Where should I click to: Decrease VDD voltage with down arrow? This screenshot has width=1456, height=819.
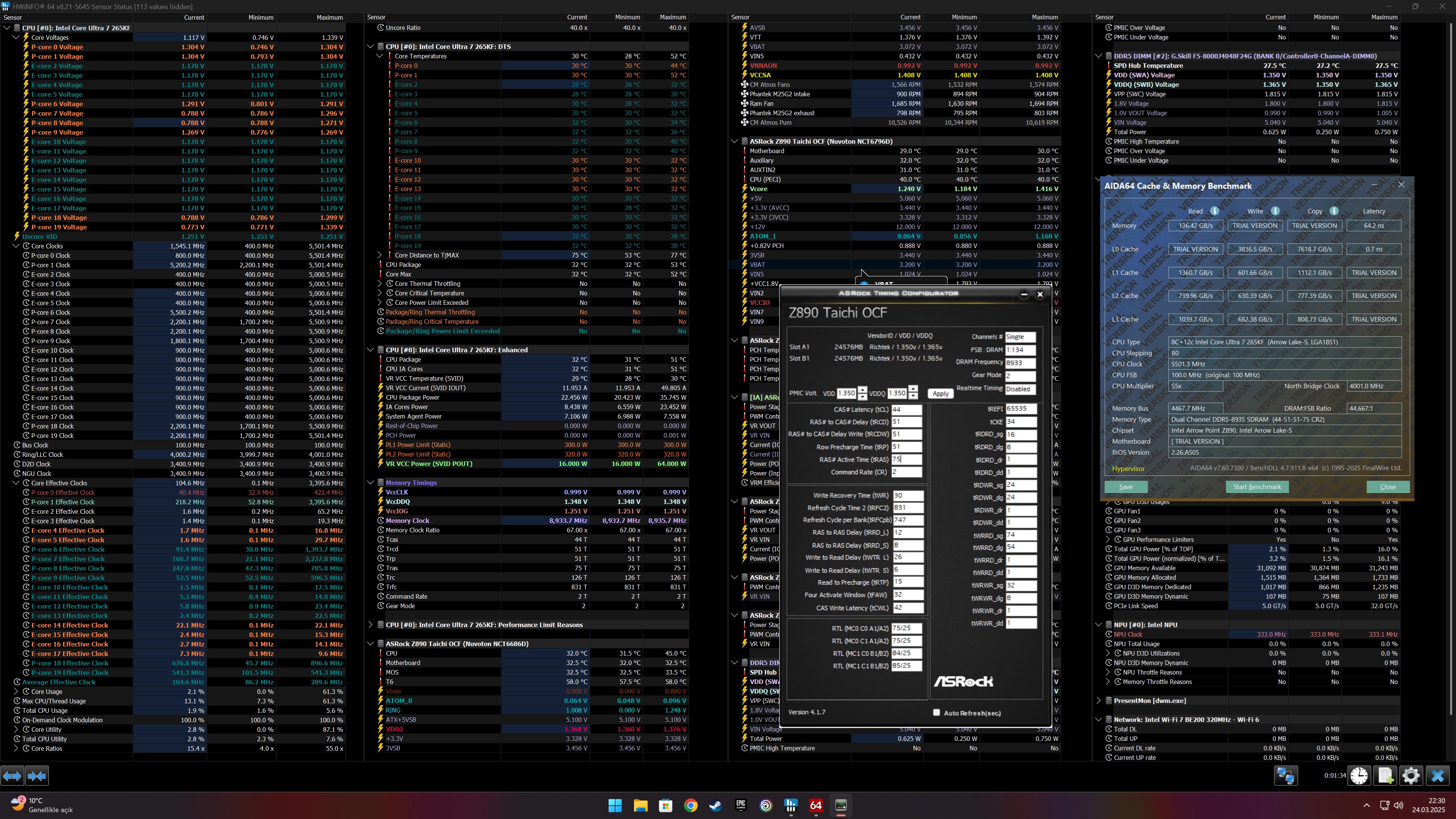pos(862,396)
